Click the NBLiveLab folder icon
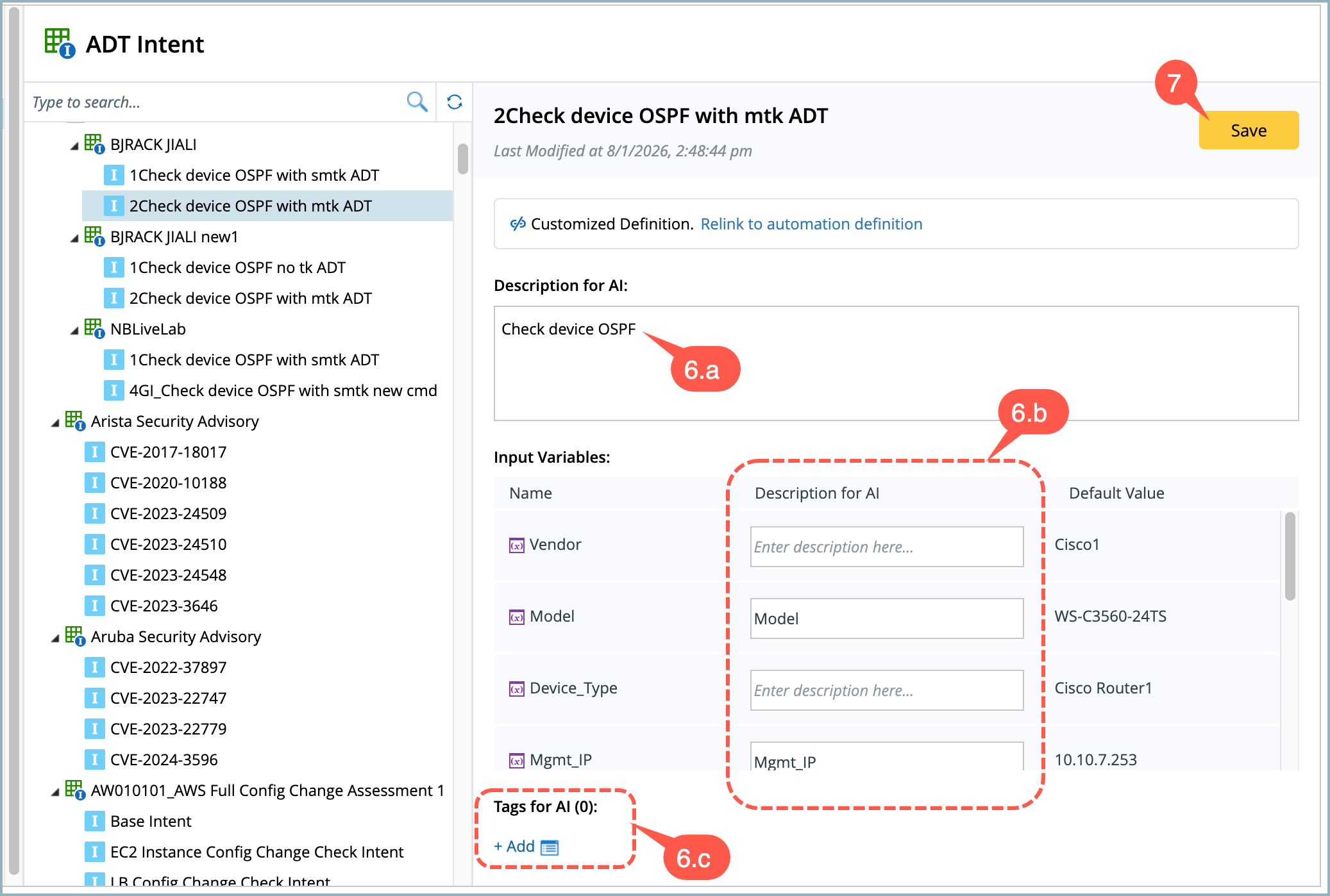The width and height of the screenshot is (1330, 896). 94,329
